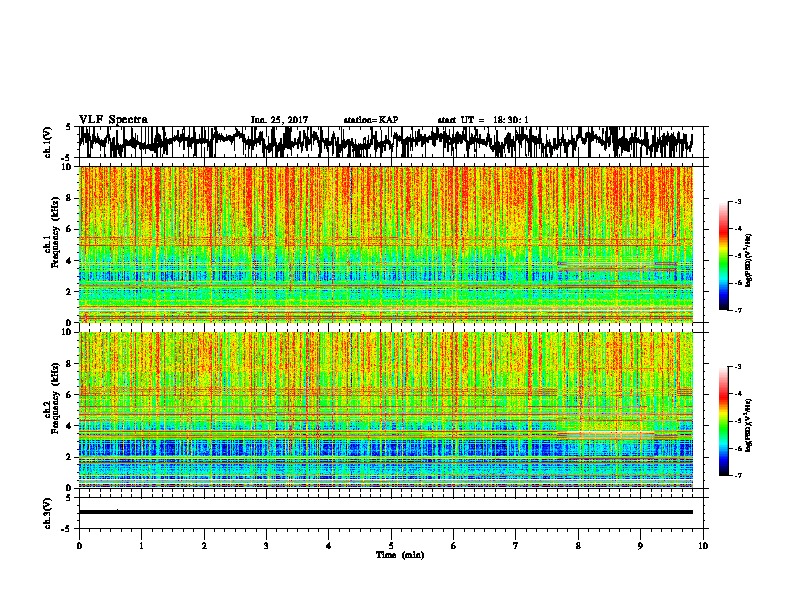Click time axis tick label "3"
The image size is (792, 612).
coord(266,546)
